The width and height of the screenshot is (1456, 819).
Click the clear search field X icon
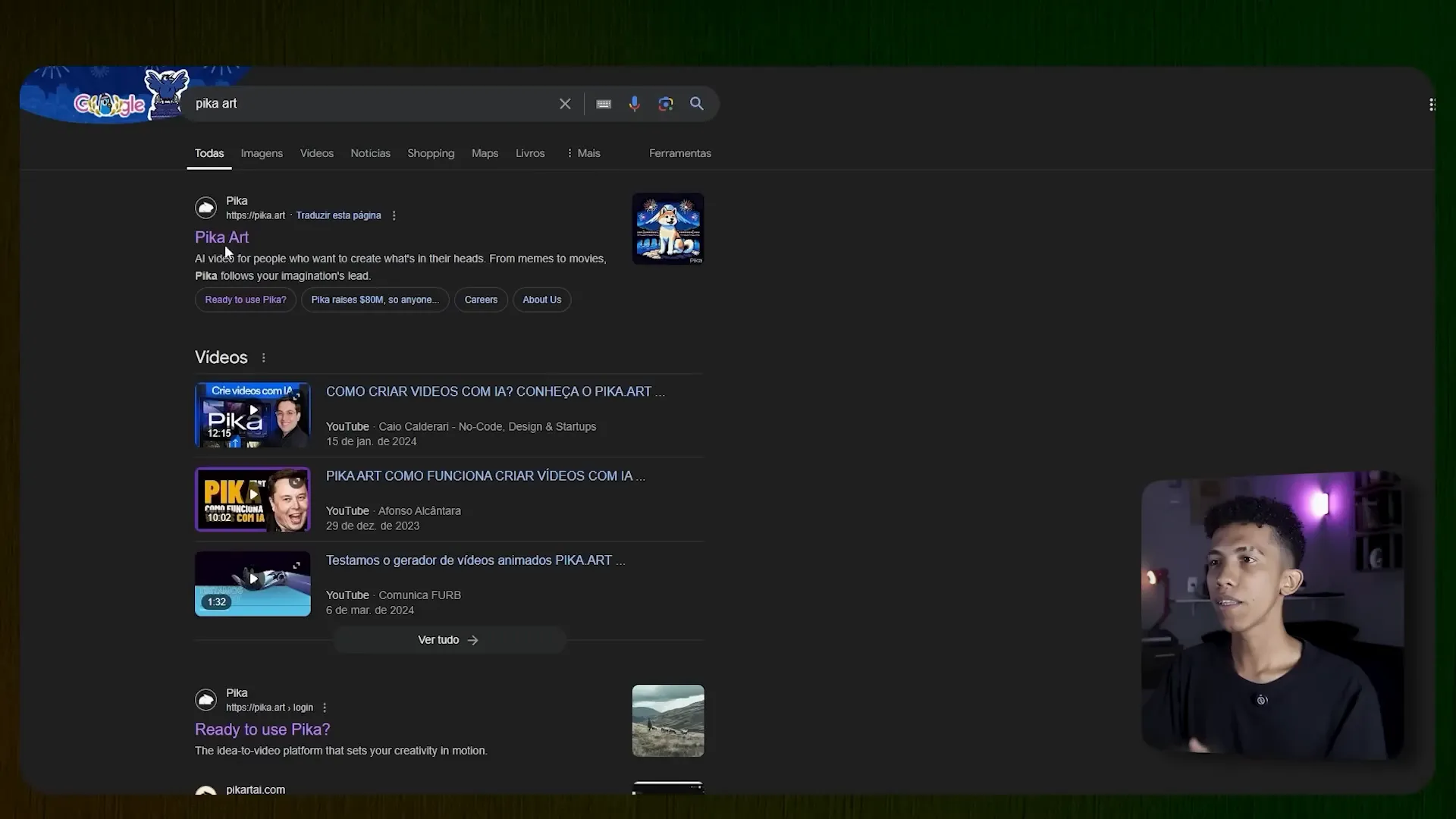coord(565,103)
